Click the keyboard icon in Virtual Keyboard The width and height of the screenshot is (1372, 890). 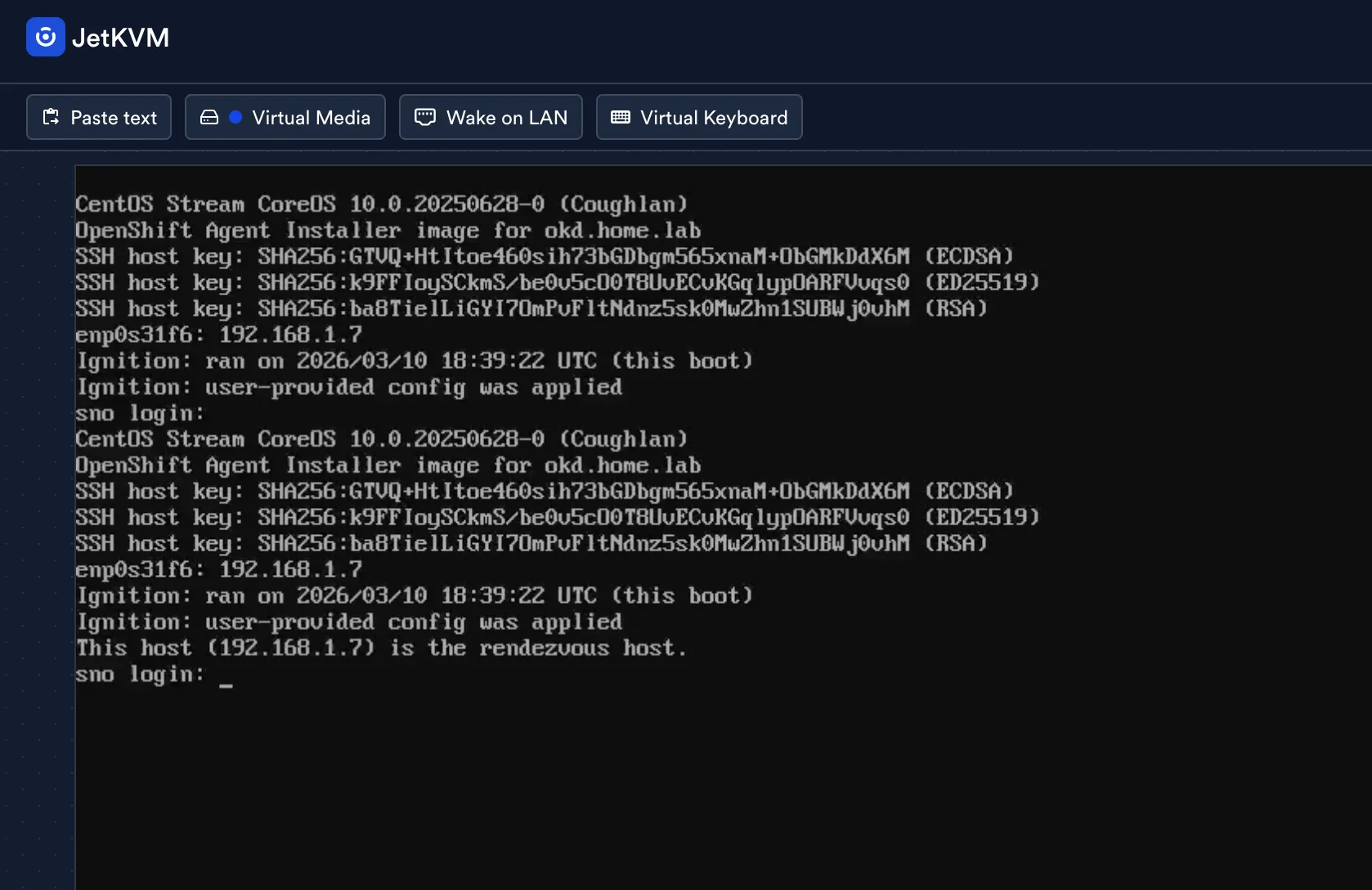[621, 117]
